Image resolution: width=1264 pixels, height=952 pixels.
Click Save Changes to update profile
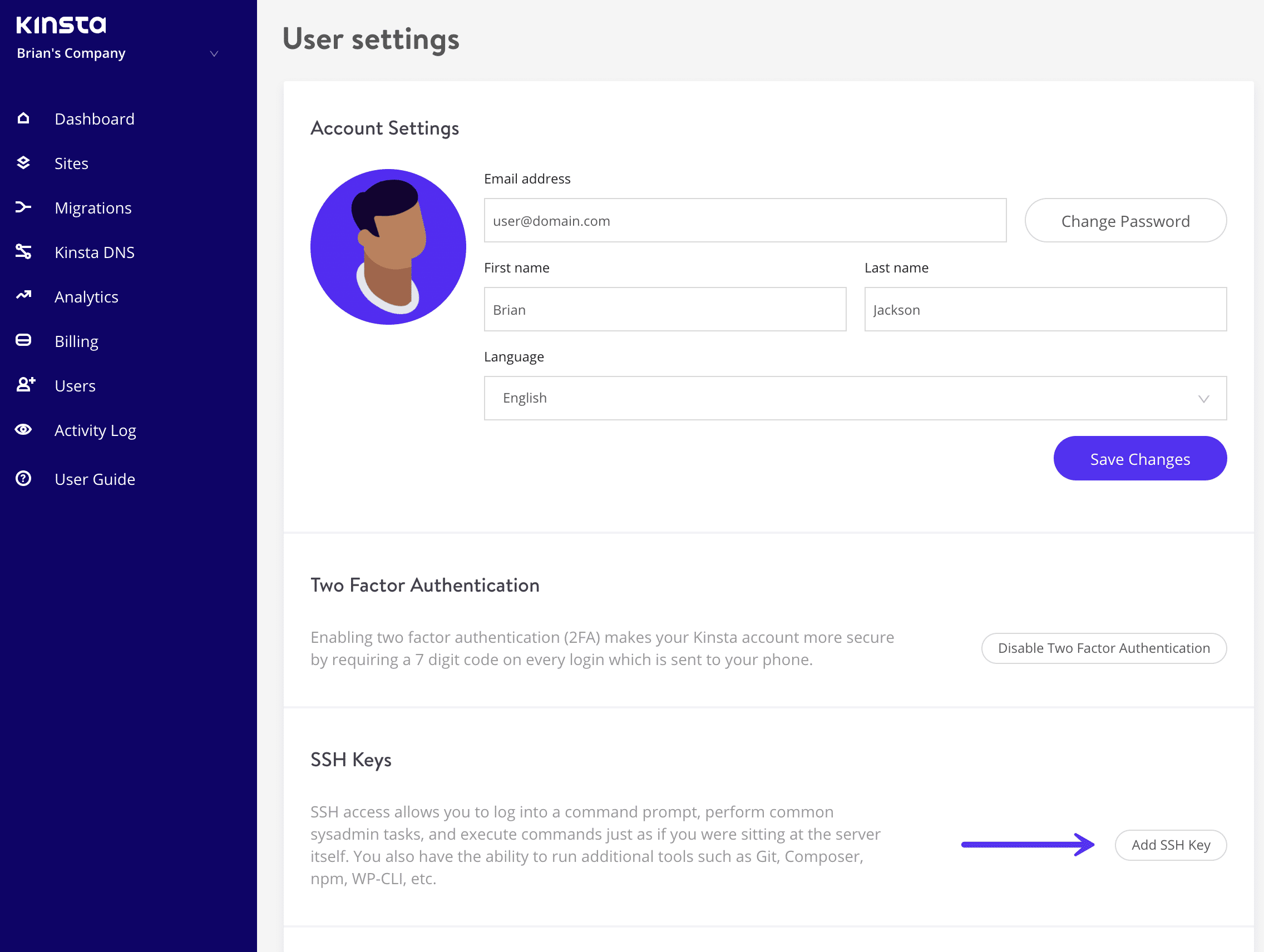[1140, 458]
